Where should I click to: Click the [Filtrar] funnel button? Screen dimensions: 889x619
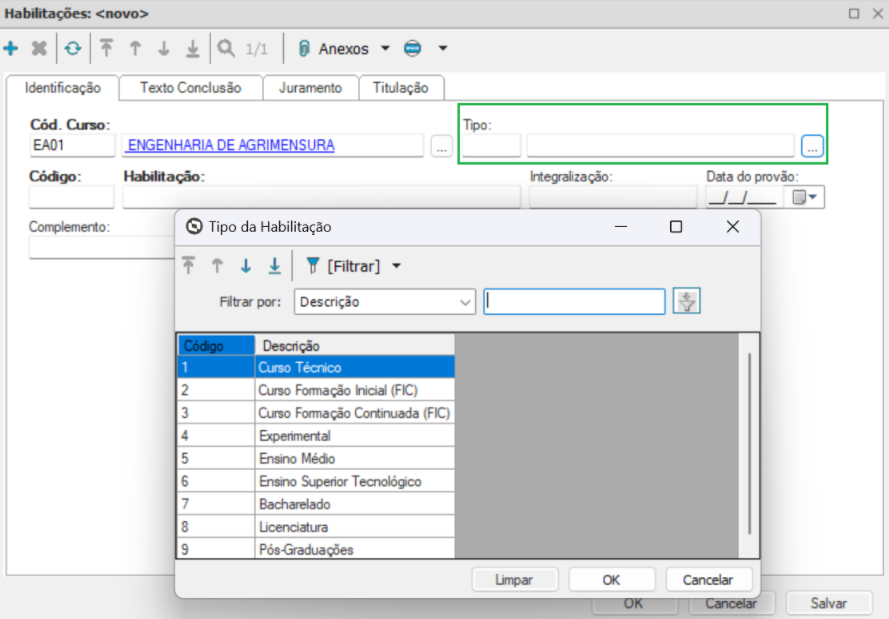click(342, 266)
